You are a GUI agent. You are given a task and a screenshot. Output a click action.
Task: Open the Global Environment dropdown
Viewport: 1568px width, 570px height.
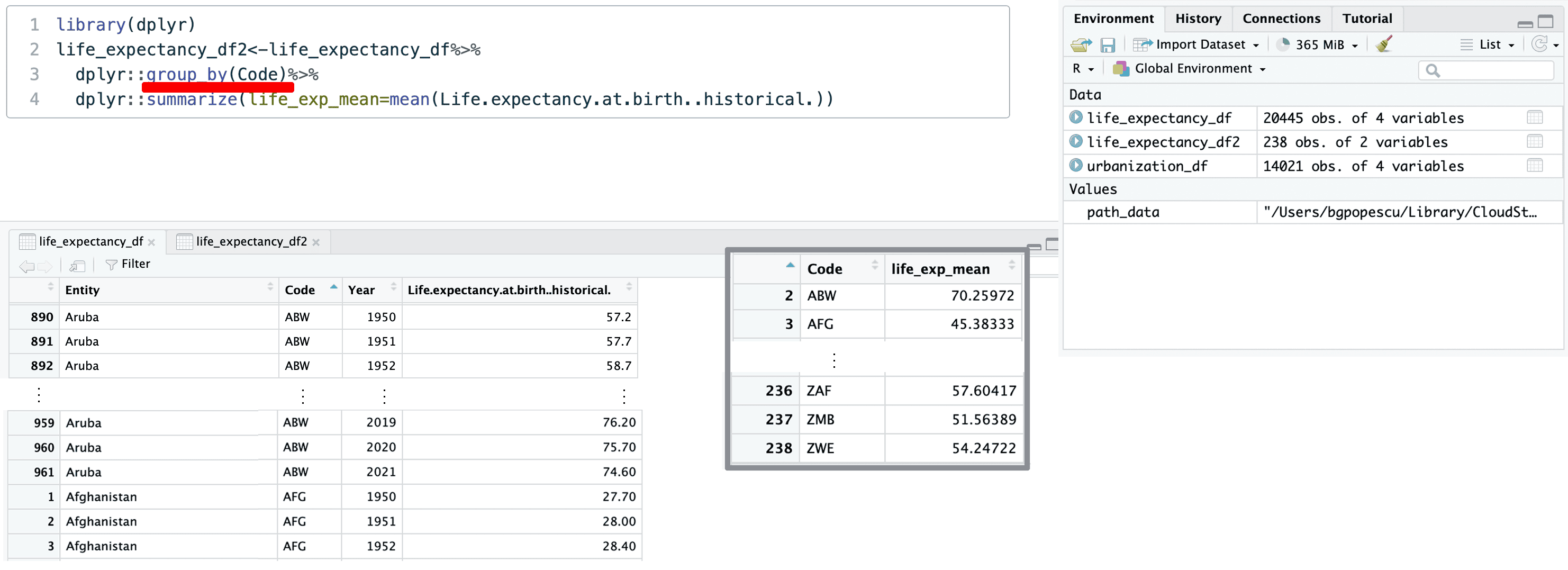click(1192, 69)
